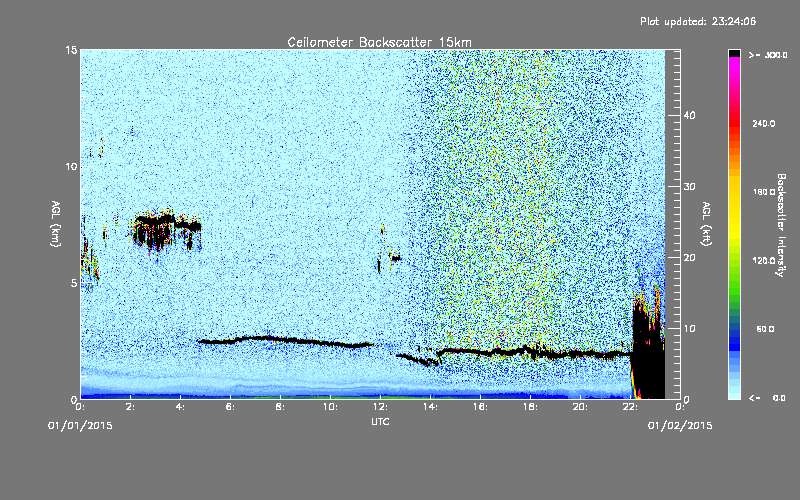800x500 pixels.
Task: Click the "4:" hour tick label
Action: click(180, 407)
